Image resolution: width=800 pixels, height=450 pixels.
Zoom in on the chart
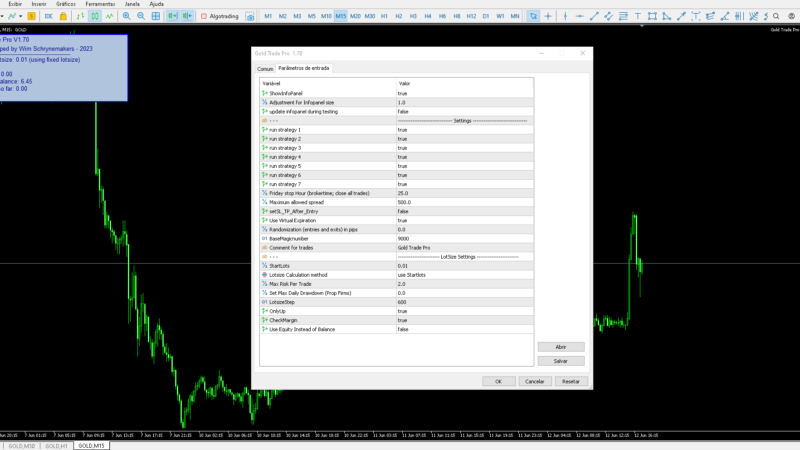127,16
